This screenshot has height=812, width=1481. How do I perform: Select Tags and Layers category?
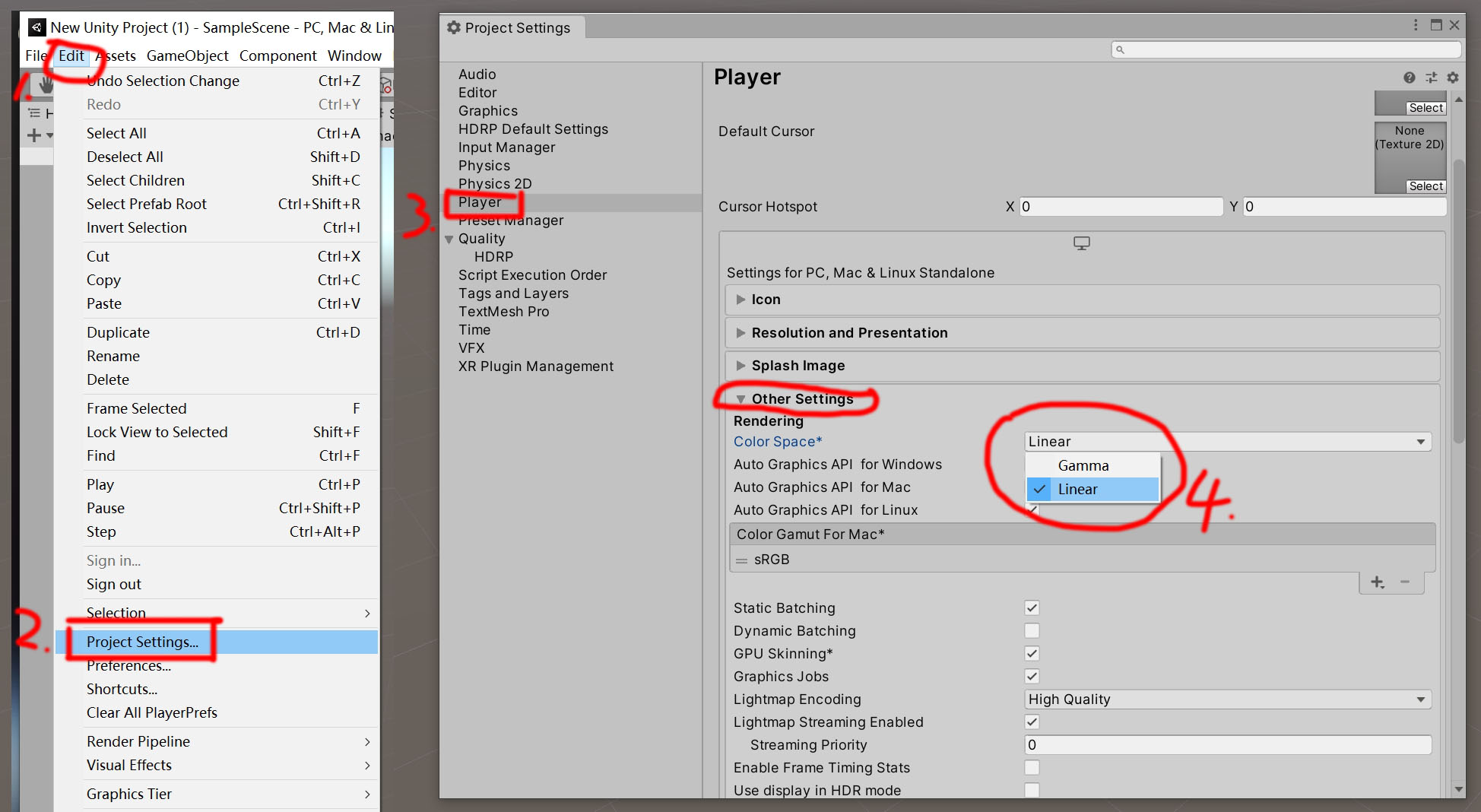[513, 293]
